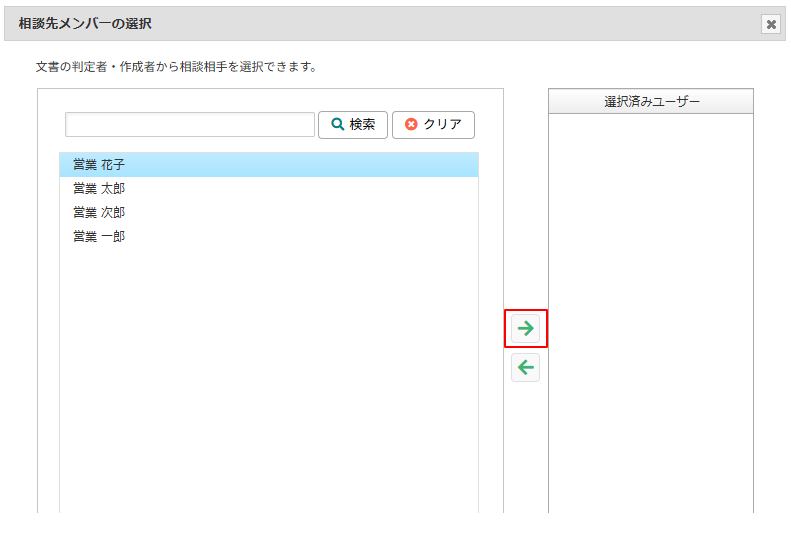Select 営業 太郎 in the user list
Image resolution: width=791 pixels, height=534 pixels.
tap(99, 189)
